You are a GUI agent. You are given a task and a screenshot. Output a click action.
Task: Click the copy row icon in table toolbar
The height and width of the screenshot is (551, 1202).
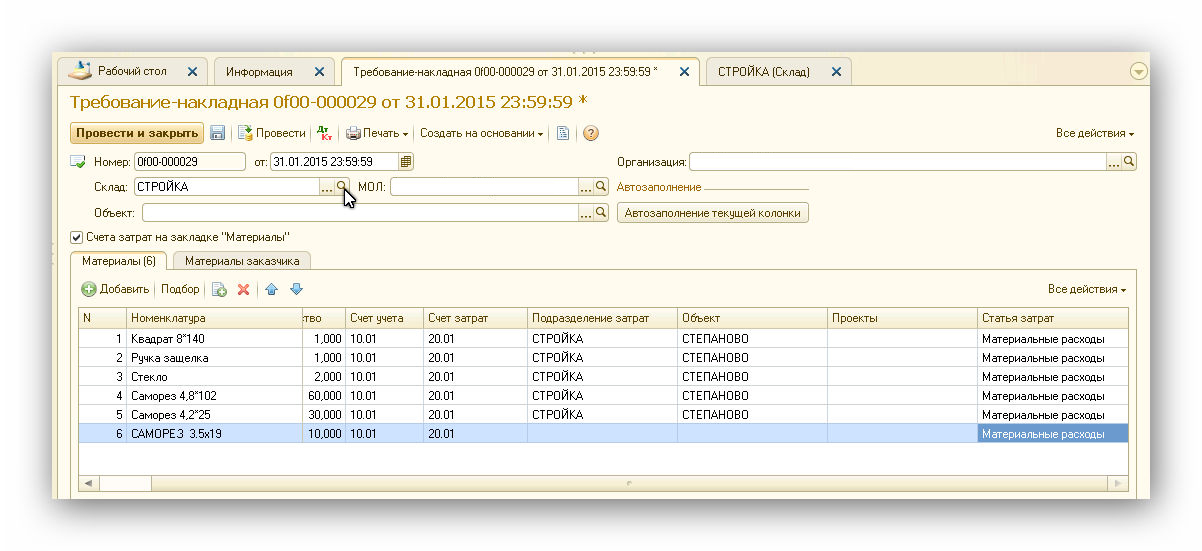[219, 289]
